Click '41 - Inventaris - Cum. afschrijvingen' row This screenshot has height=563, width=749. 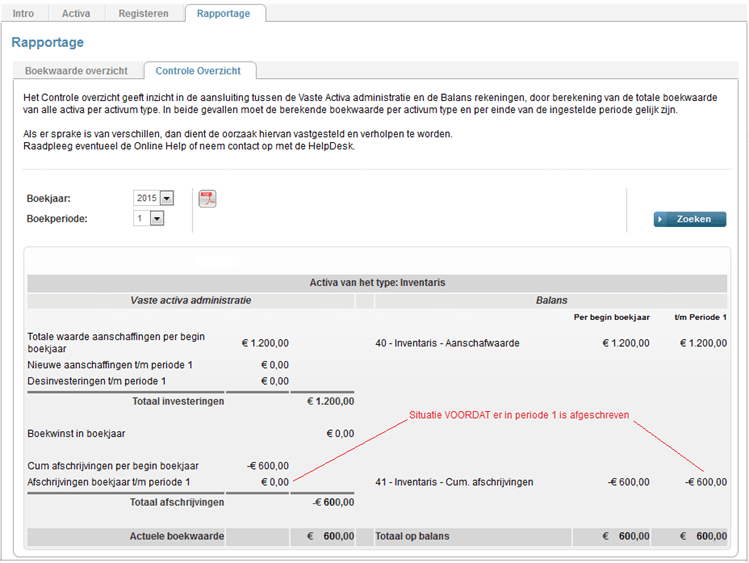(x=551, y=482)
